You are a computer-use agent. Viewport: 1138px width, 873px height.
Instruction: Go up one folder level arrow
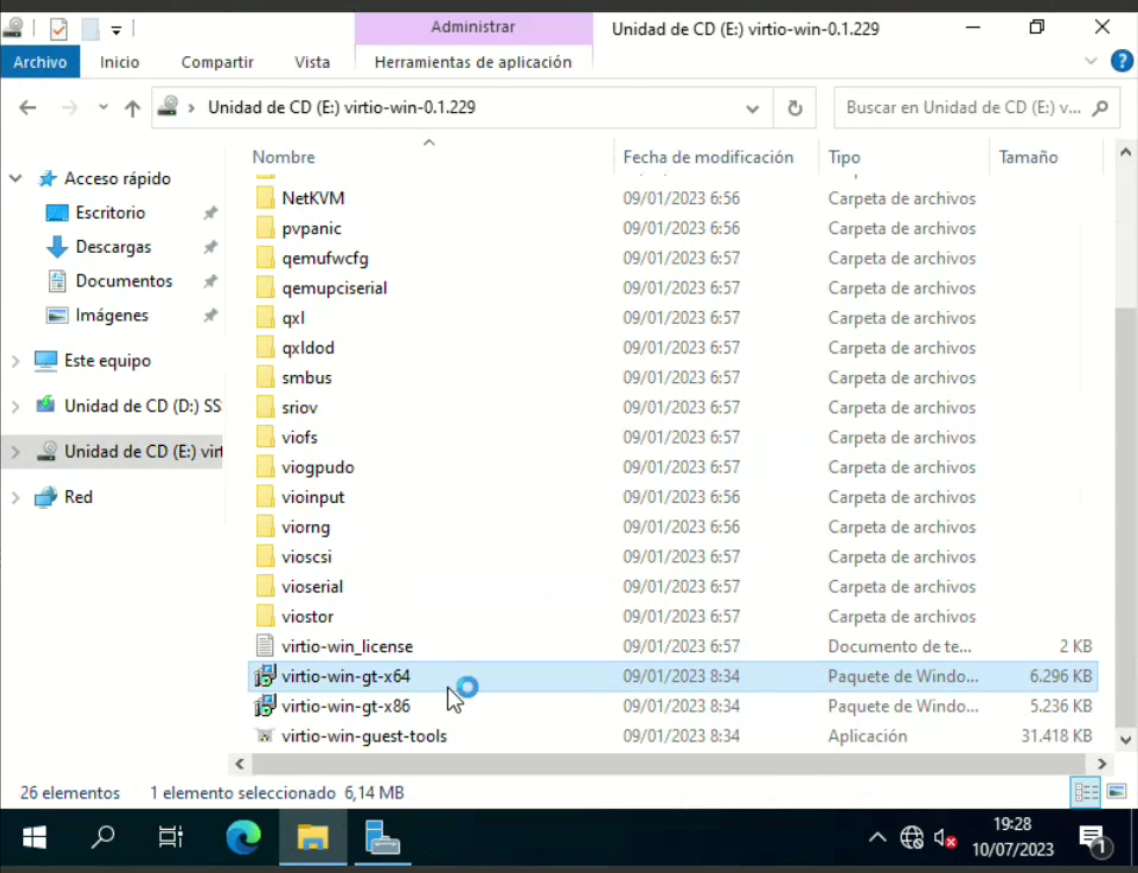tap(132, 108)
